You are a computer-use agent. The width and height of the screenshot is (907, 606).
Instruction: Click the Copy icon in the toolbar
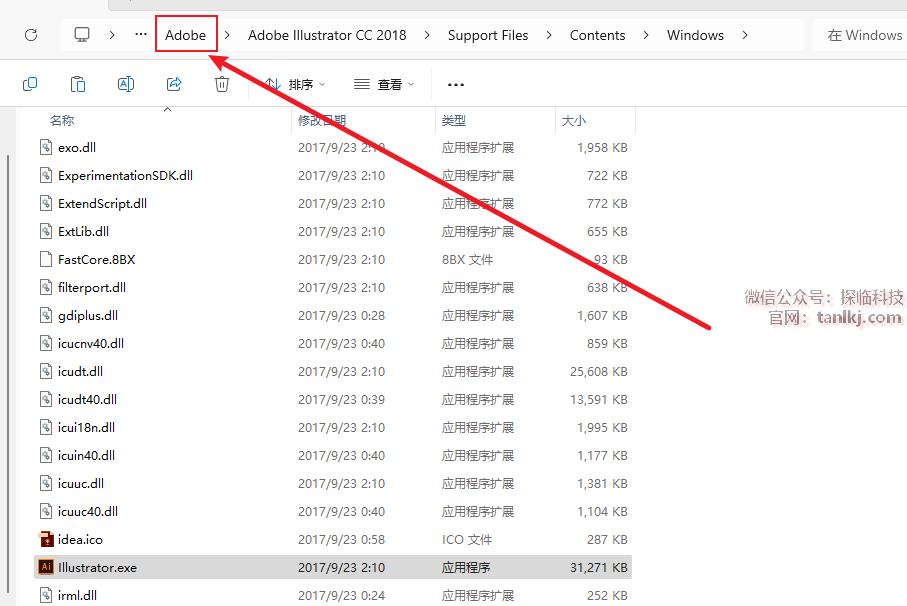tap(30, 84)
